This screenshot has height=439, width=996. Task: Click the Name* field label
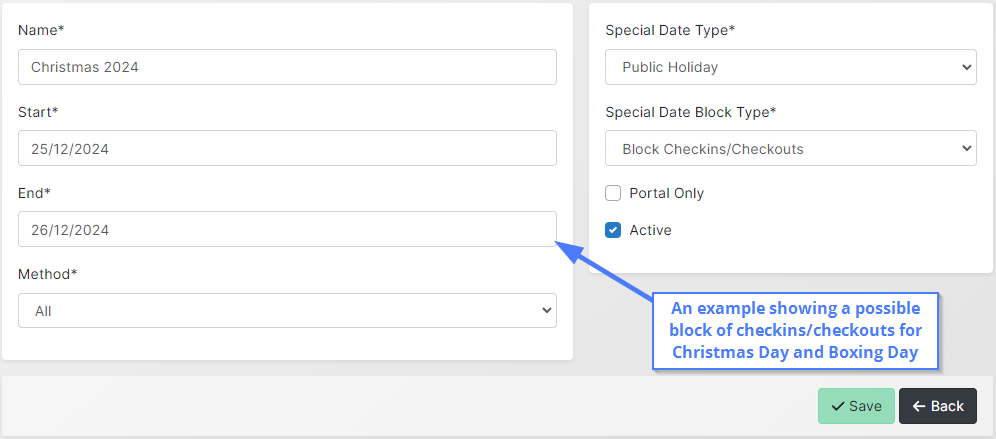[x=41, y=31]
